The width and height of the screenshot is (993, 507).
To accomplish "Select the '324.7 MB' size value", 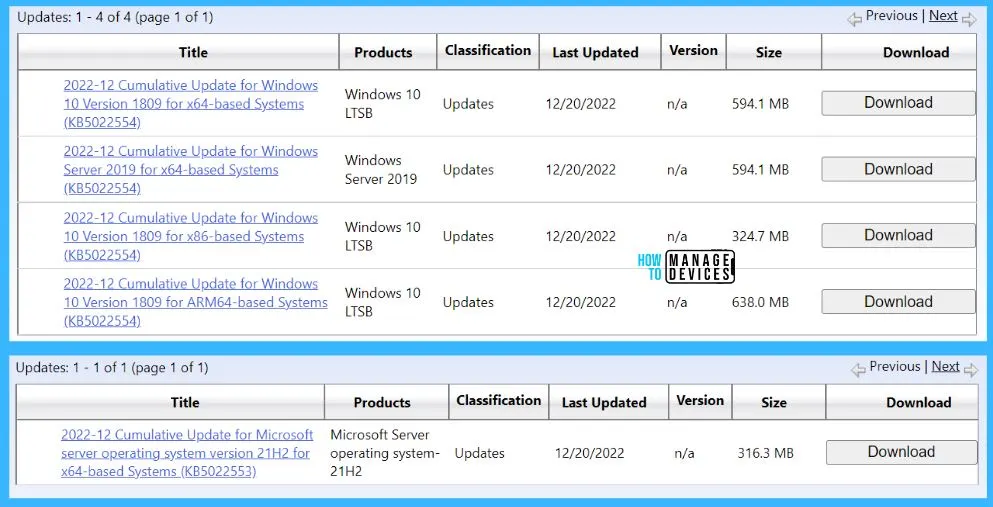I will tap(761, 237).
